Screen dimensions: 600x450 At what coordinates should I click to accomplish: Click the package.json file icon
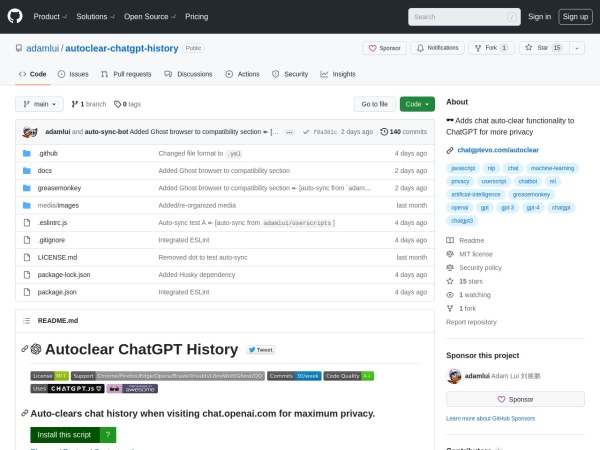coord(27,292)
